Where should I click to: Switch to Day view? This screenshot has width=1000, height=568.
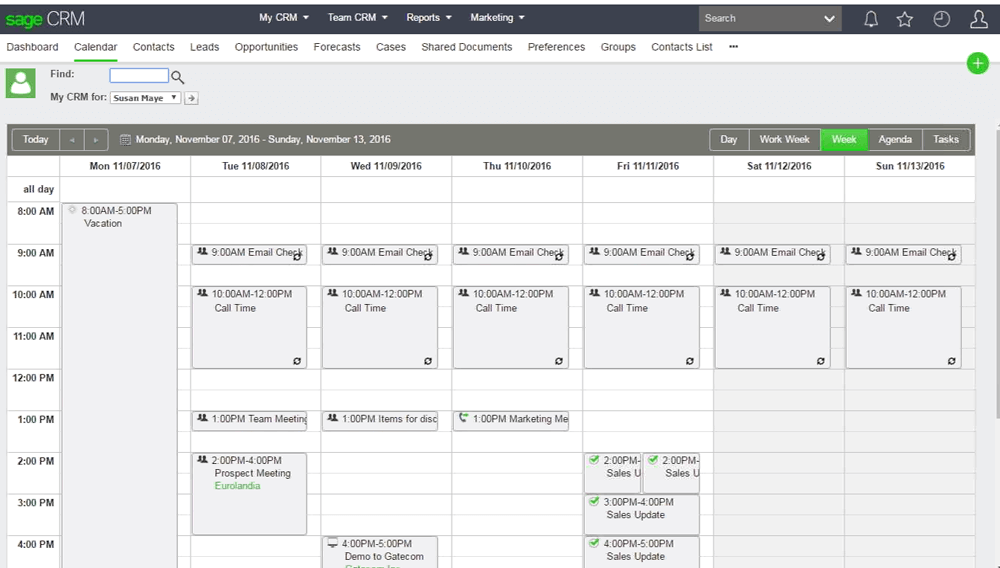click(729, 140)
